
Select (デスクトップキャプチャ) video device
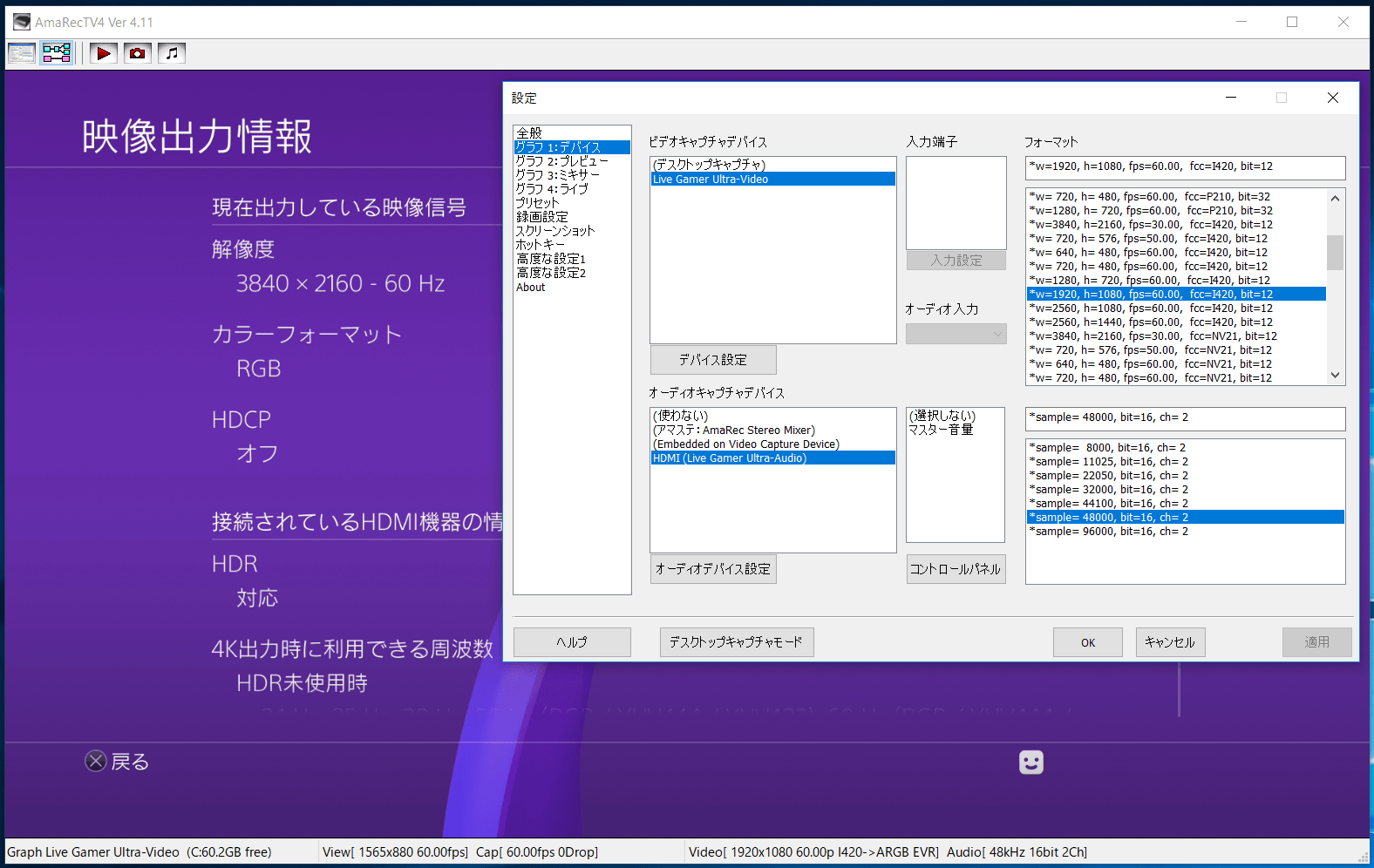(x=773, y=165)
